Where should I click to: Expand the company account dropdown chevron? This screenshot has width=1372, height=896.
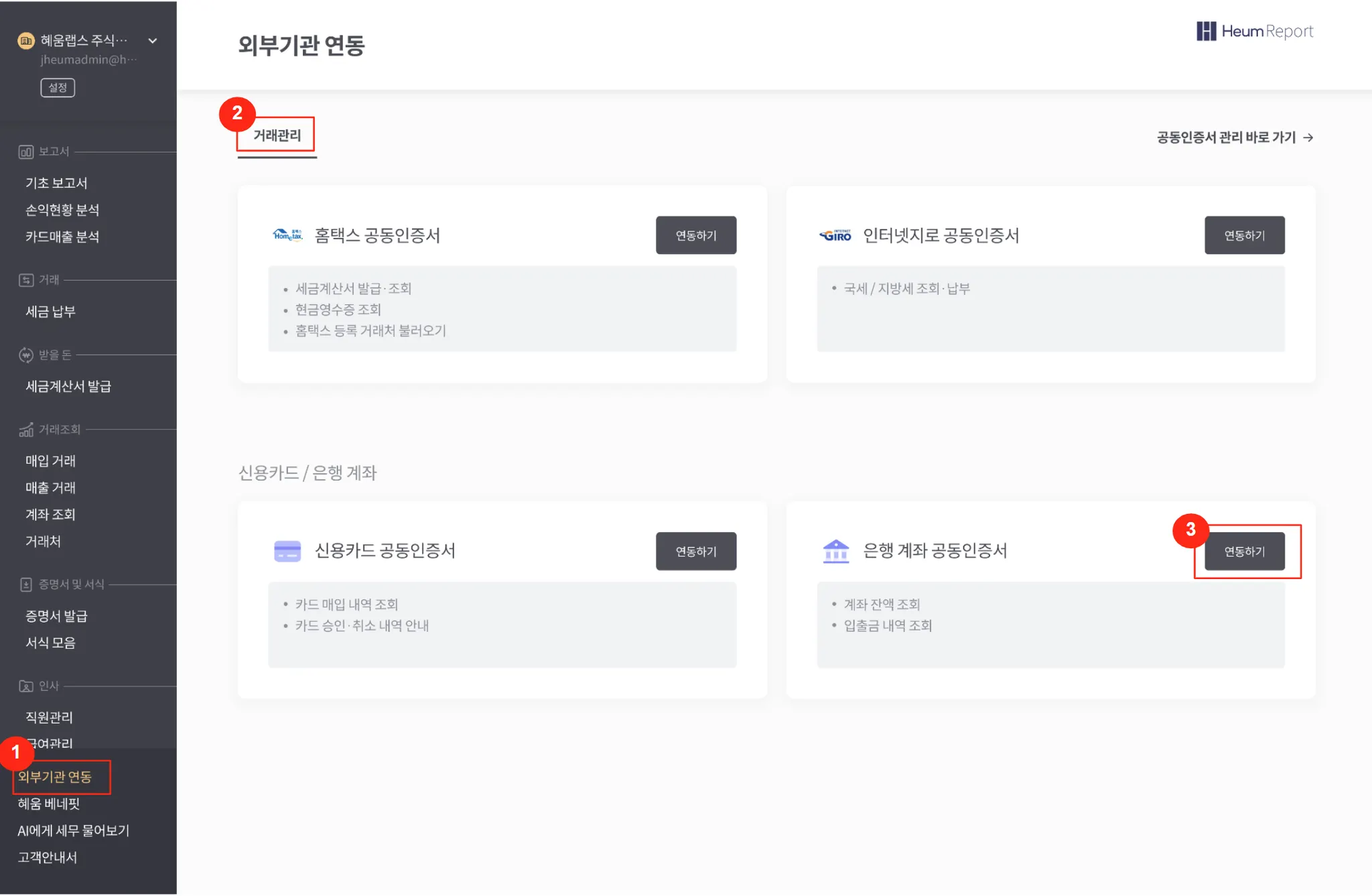153,41
